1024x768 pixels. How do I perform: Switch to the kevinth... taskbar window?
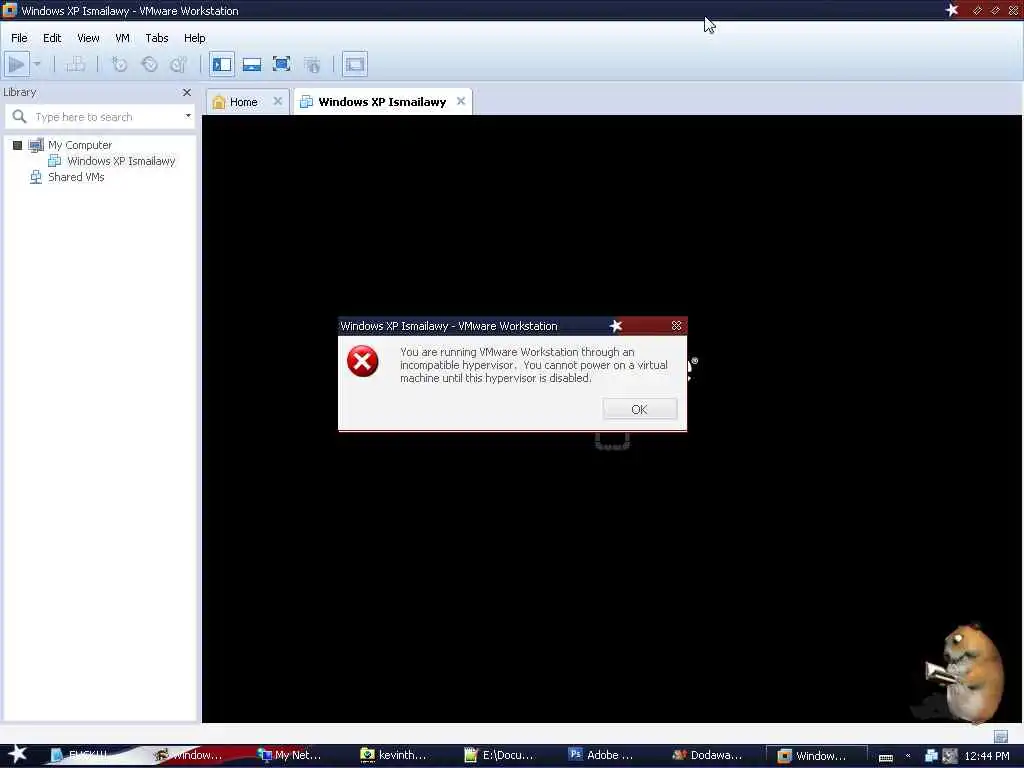click(394, 755)
